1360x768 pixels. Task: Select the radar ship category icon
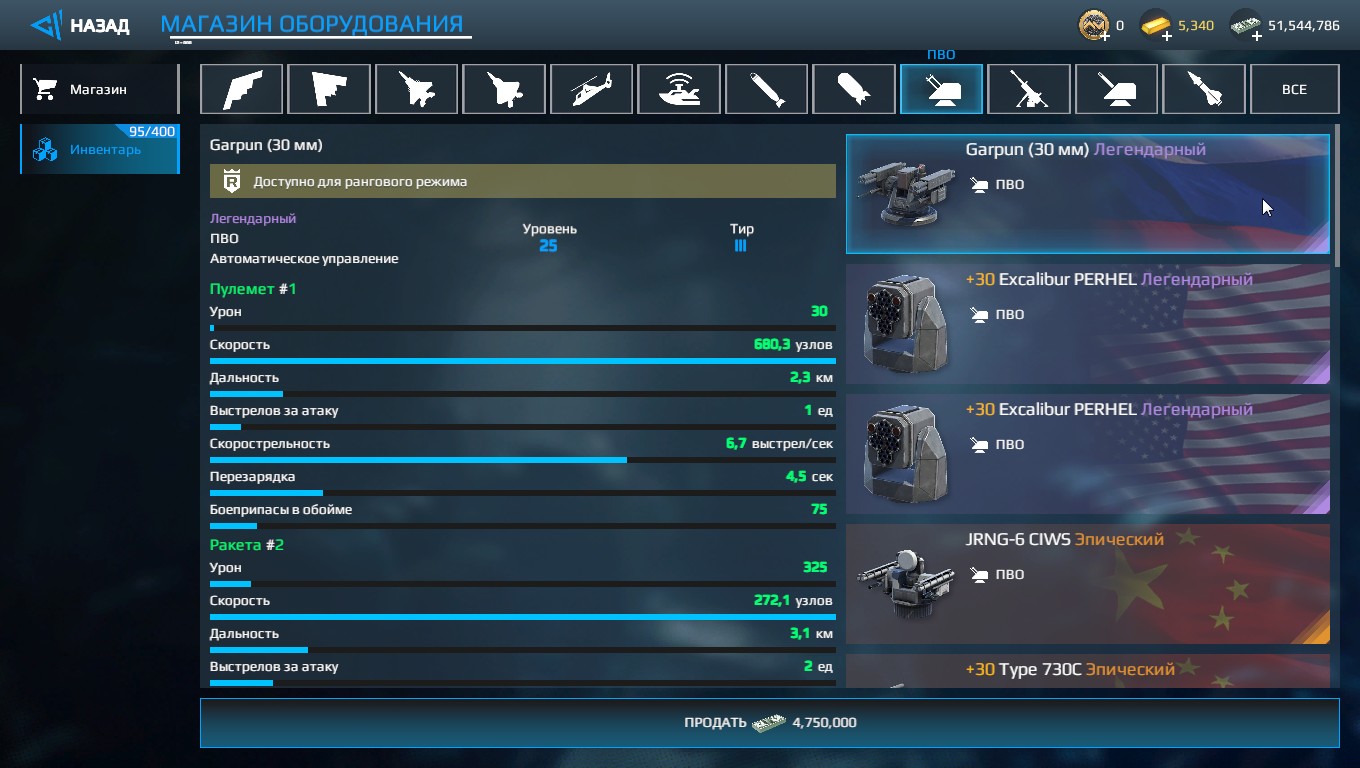[x=679, y=89]
